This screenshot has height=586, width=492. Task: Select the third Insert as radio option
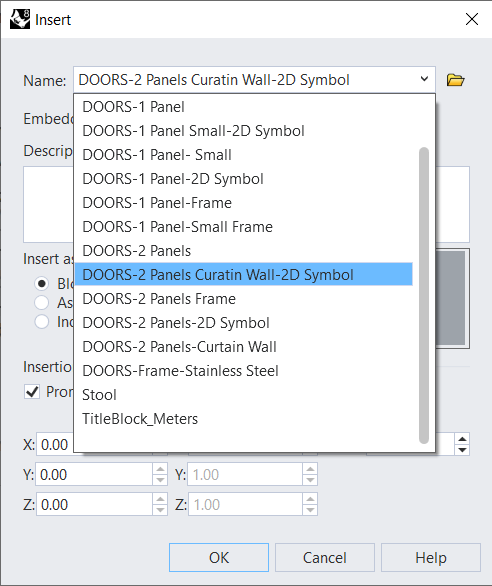[x=41, y=321]
